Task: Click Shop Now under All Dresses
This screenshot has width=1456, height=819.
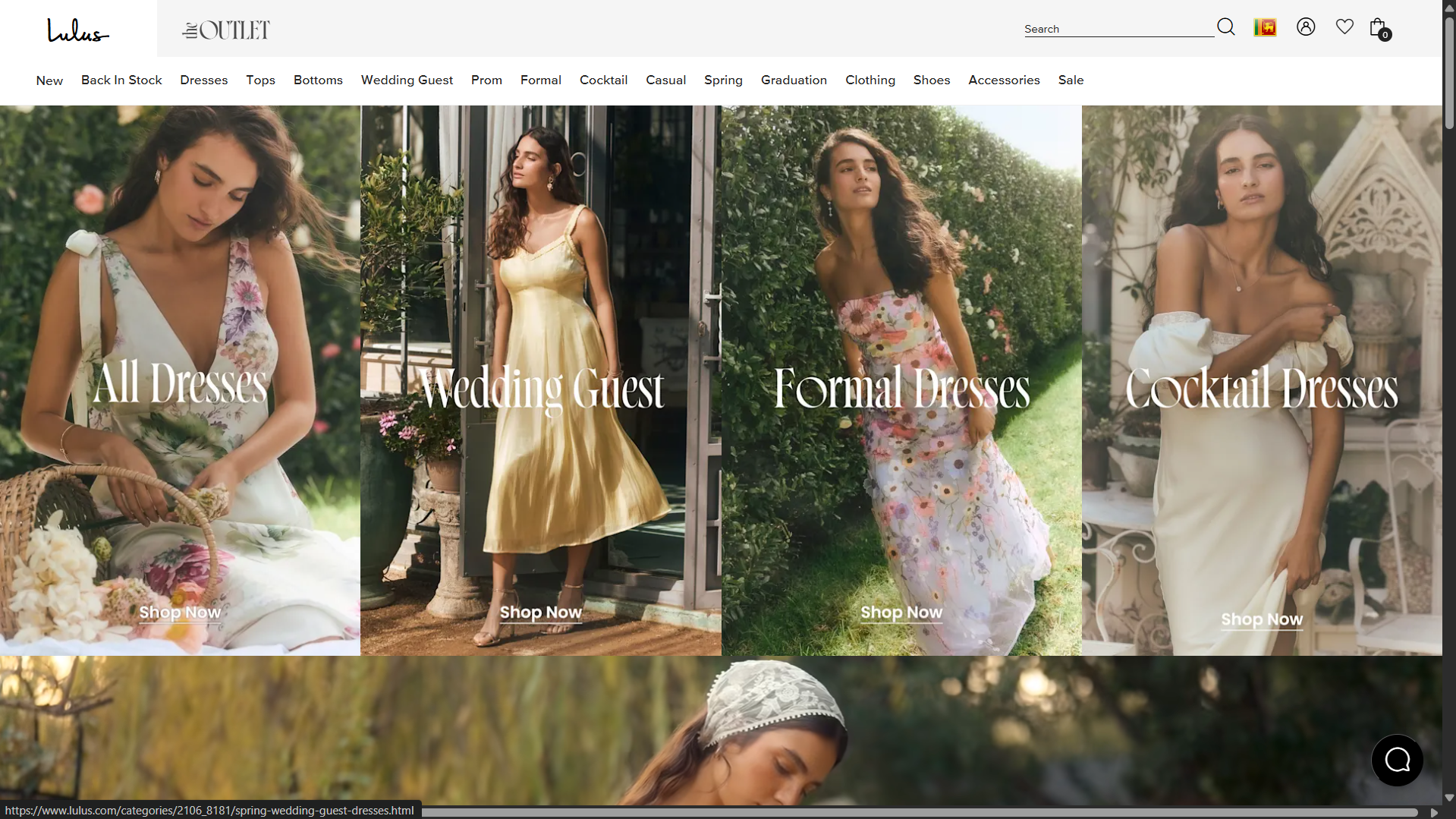Action: (180, 612)
